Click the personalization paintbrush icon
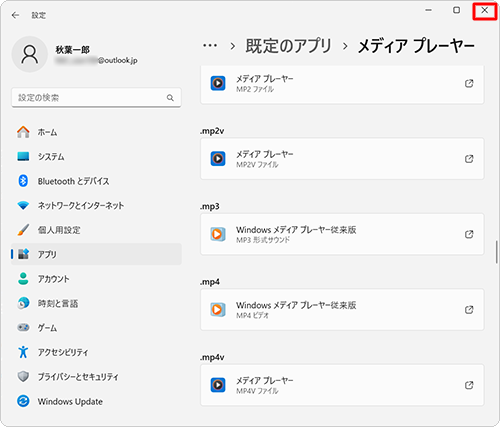This screenshot has width=500, height=427. point(23,230)
